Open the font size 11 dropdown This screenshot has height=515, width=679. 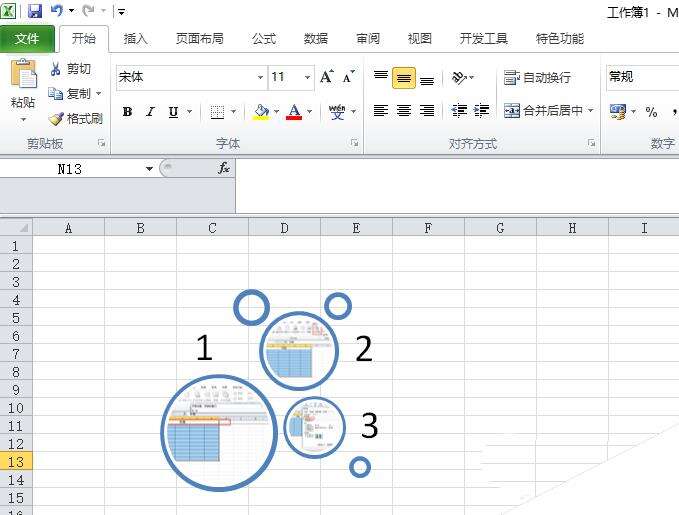307,78
